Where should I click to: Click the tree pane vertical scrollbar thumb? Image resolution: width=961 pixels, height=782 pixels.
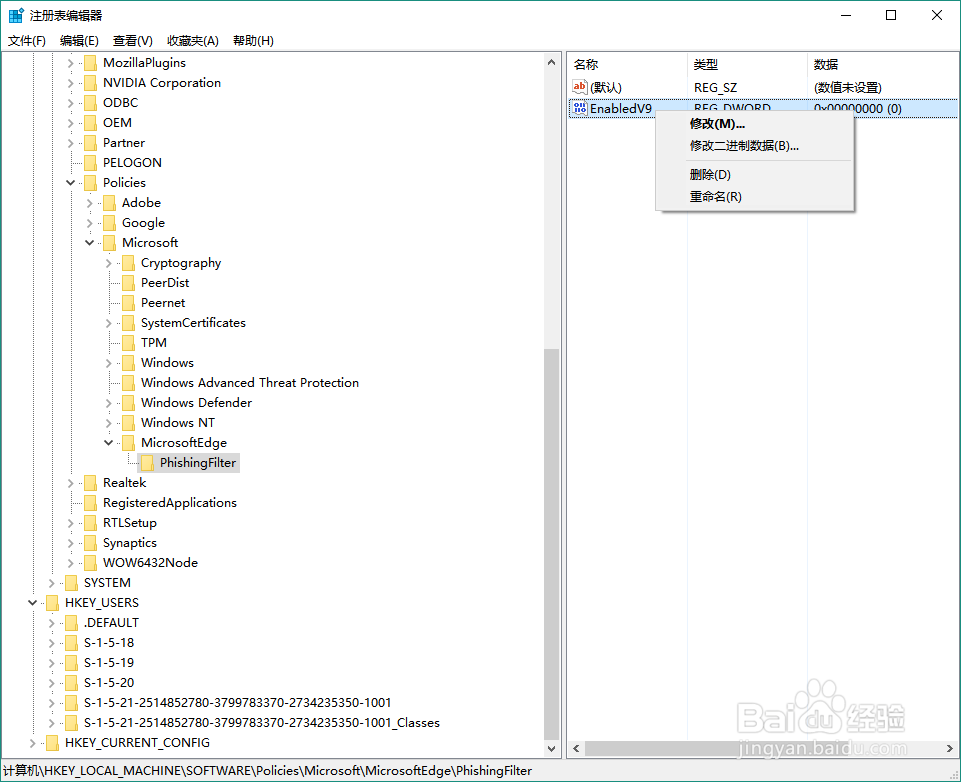coord(551,544)
